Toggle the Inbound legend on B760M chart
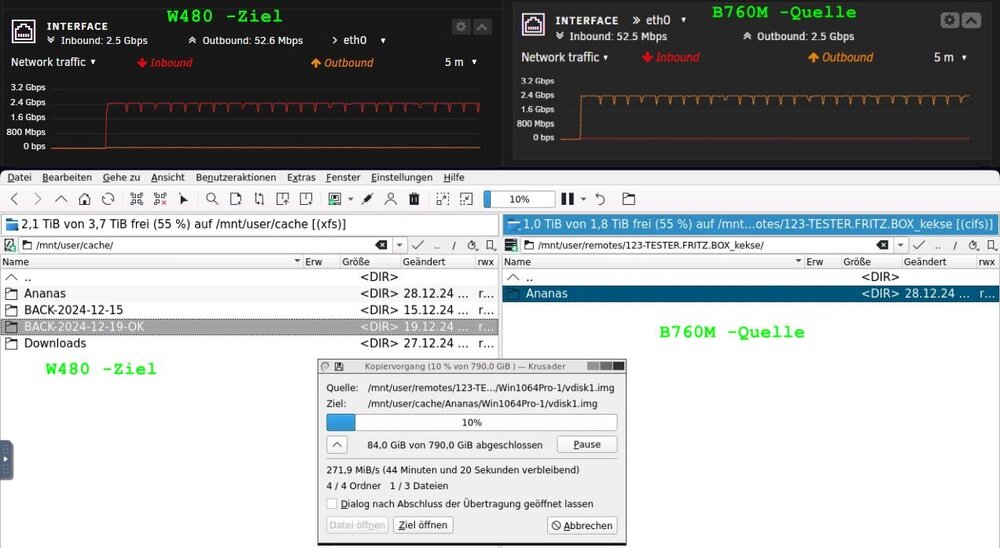 pos(670,57)
